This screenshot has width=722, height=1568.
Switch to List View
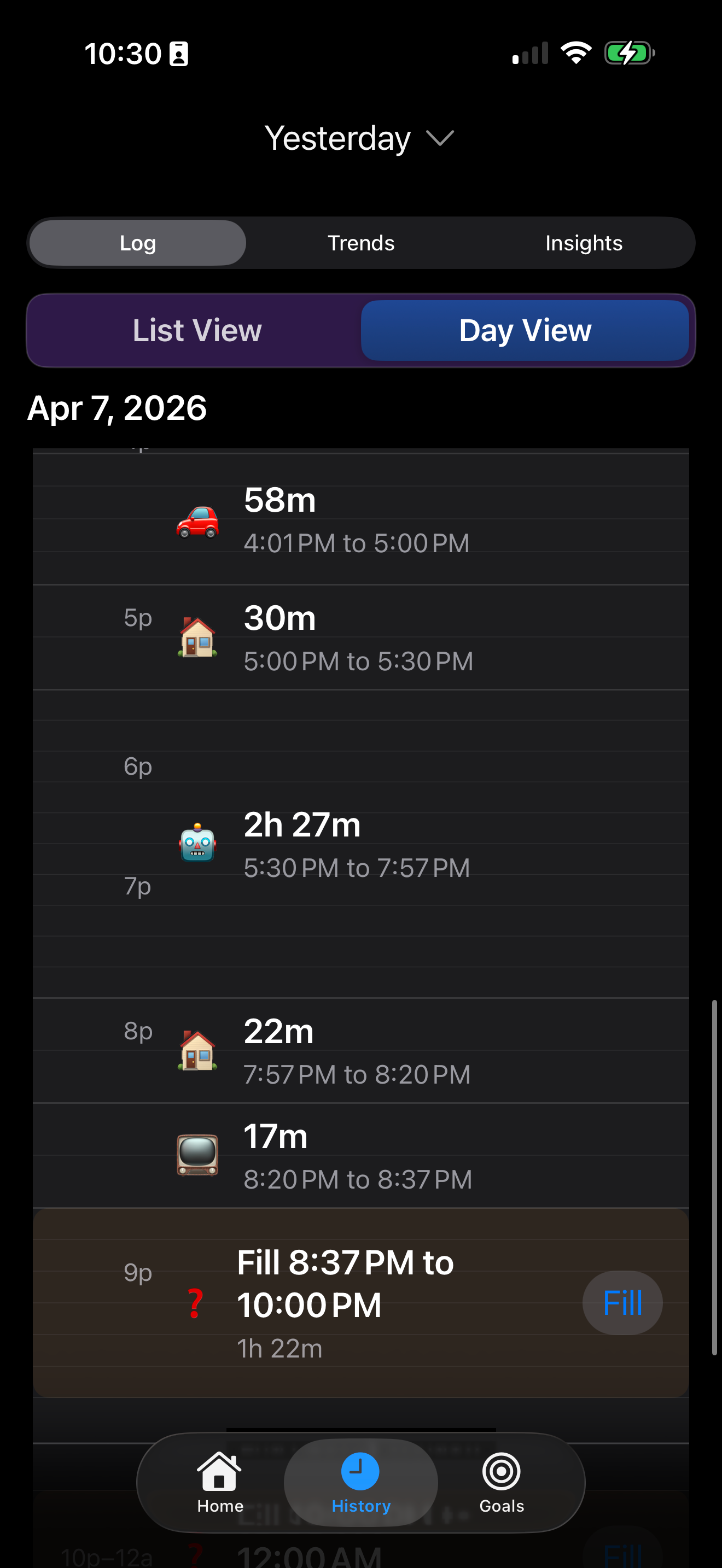[196, 331]
